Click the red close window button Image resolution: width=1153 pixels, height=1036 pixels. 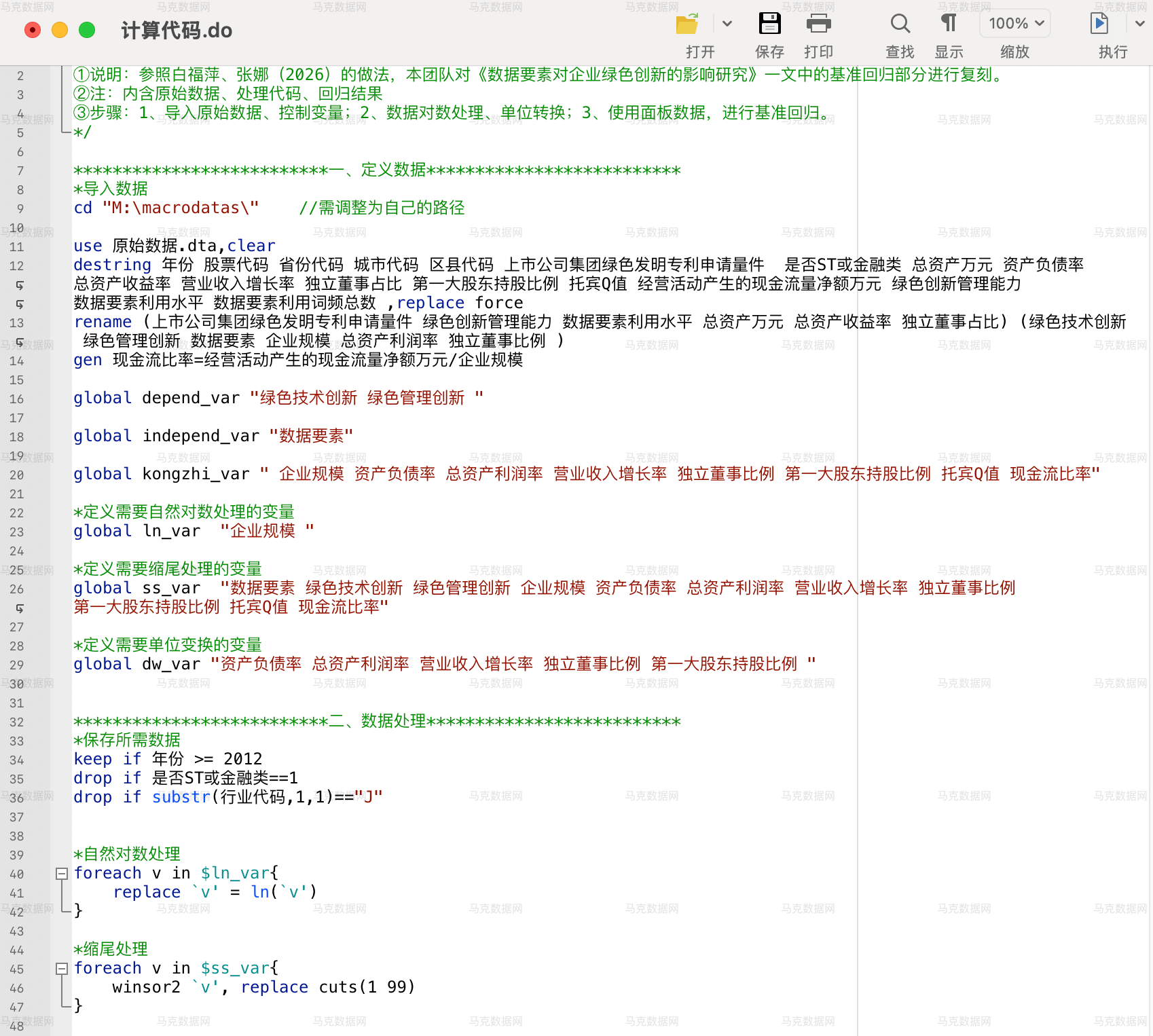33,30
